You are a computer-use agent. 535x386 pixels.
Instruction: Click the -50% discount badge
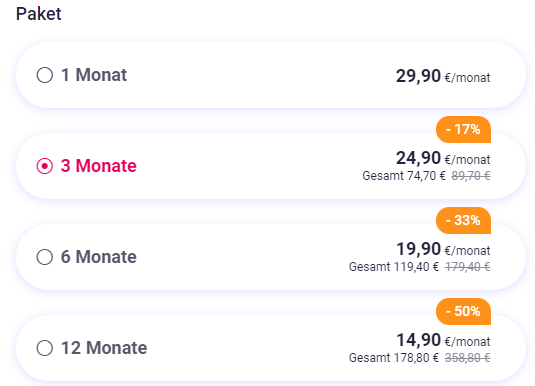[x=463, y=311]
